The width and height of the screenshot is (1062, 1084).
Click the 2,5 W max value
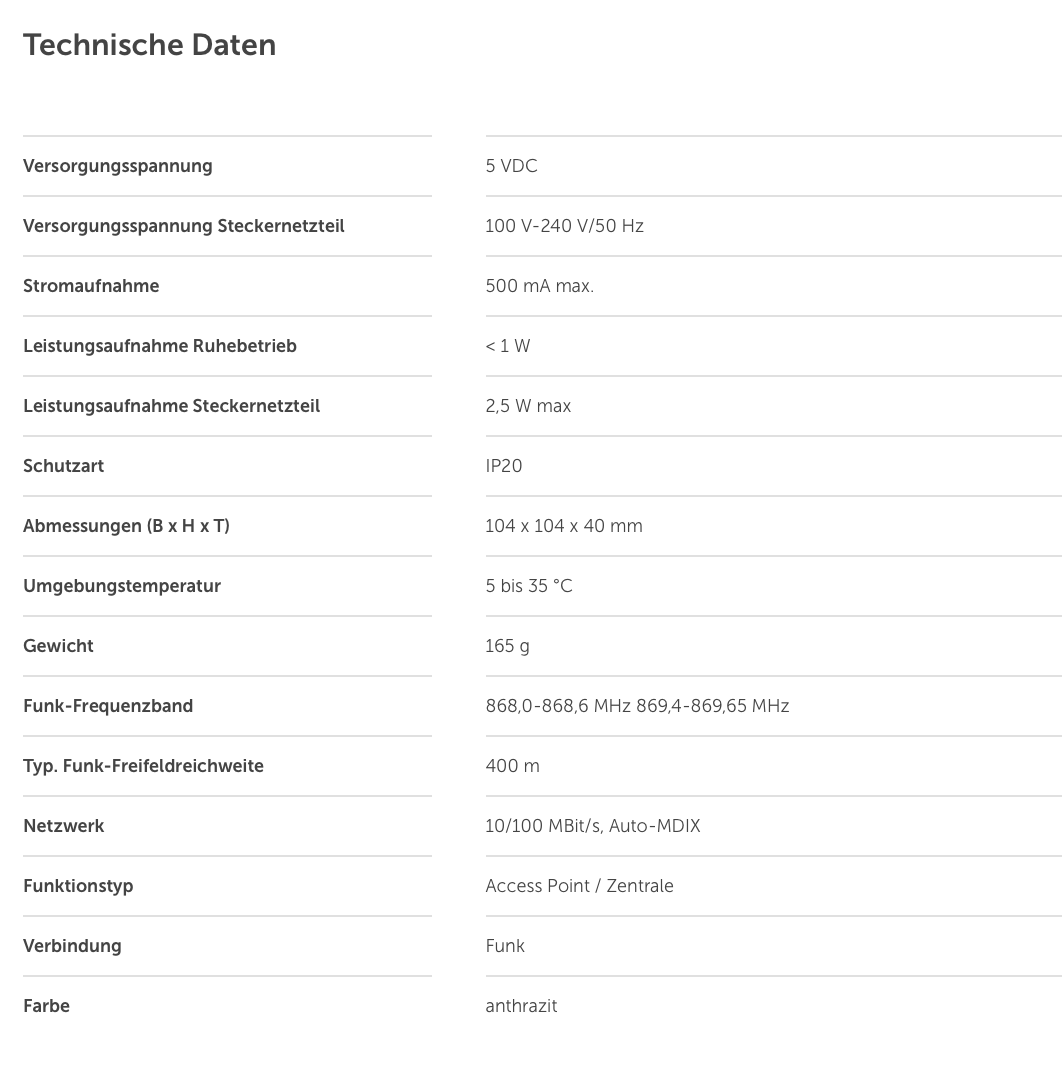(528, 406)
